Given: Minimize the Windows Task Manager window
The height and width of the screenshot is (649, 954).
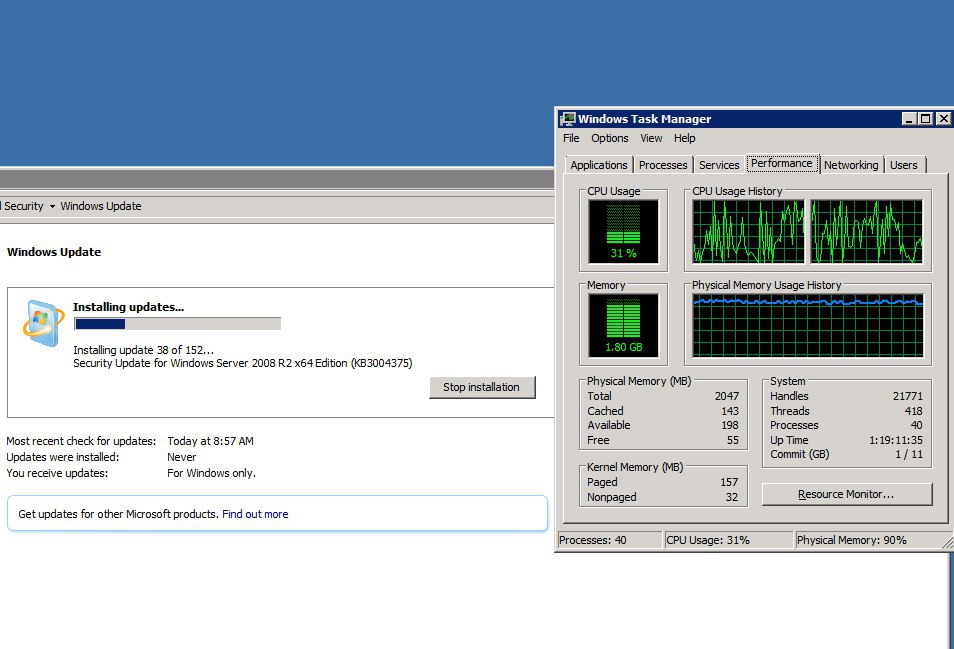Looking at the screenshot, I should click(x=908, y=119).
